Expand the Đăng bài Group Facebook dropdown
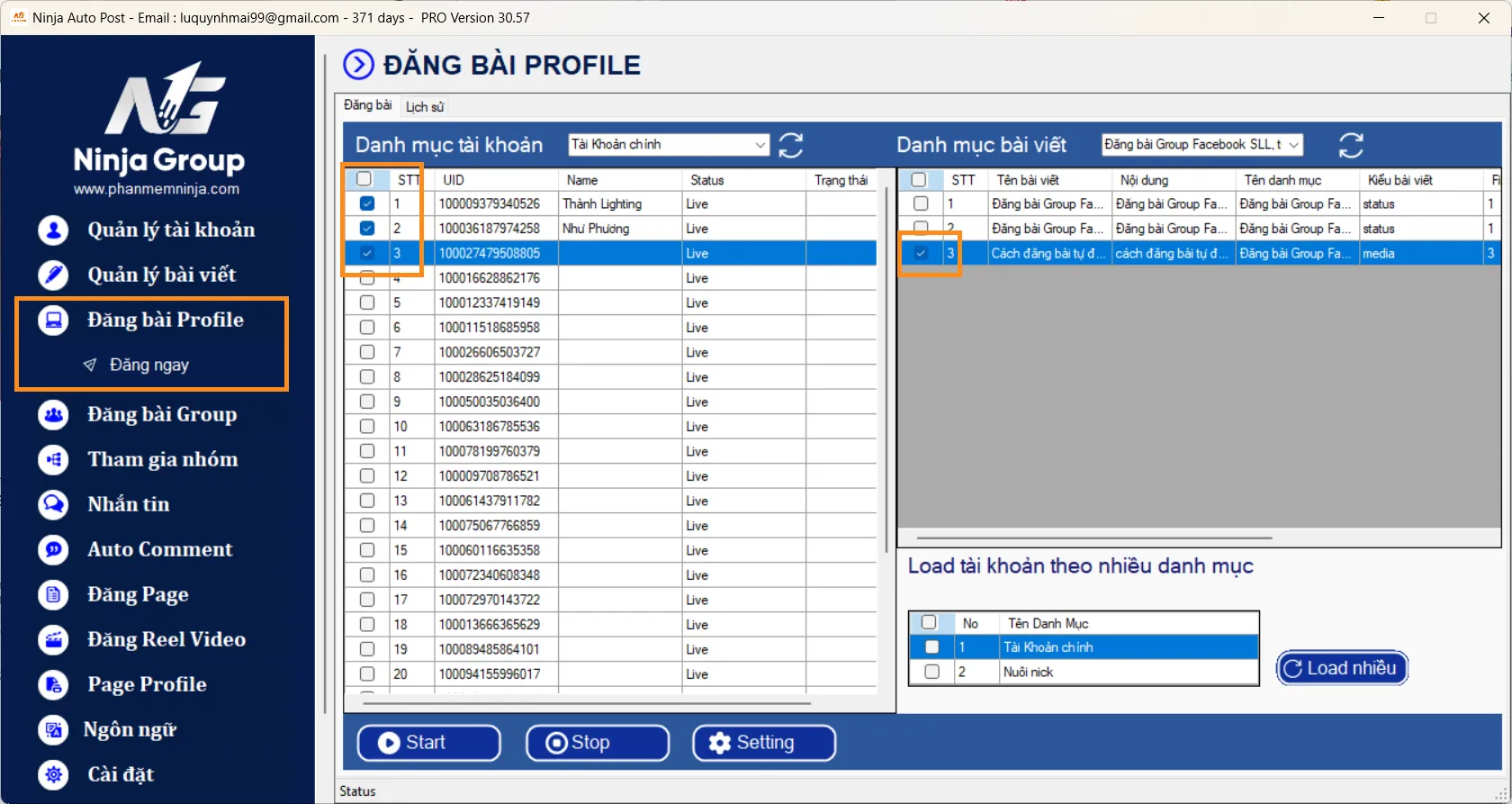The width and height of the screenshot is (1512, 804). pyautogui.click(x=1293, y=145)
